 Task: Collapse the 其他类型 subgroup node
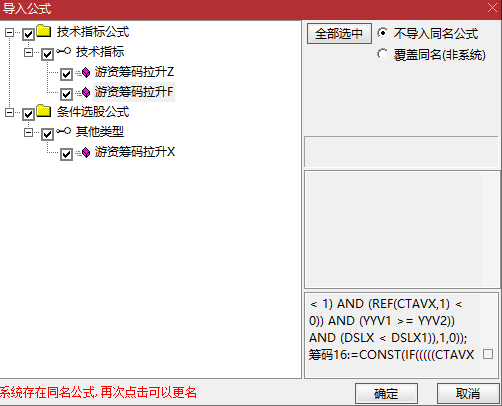(x=28, y=132)
